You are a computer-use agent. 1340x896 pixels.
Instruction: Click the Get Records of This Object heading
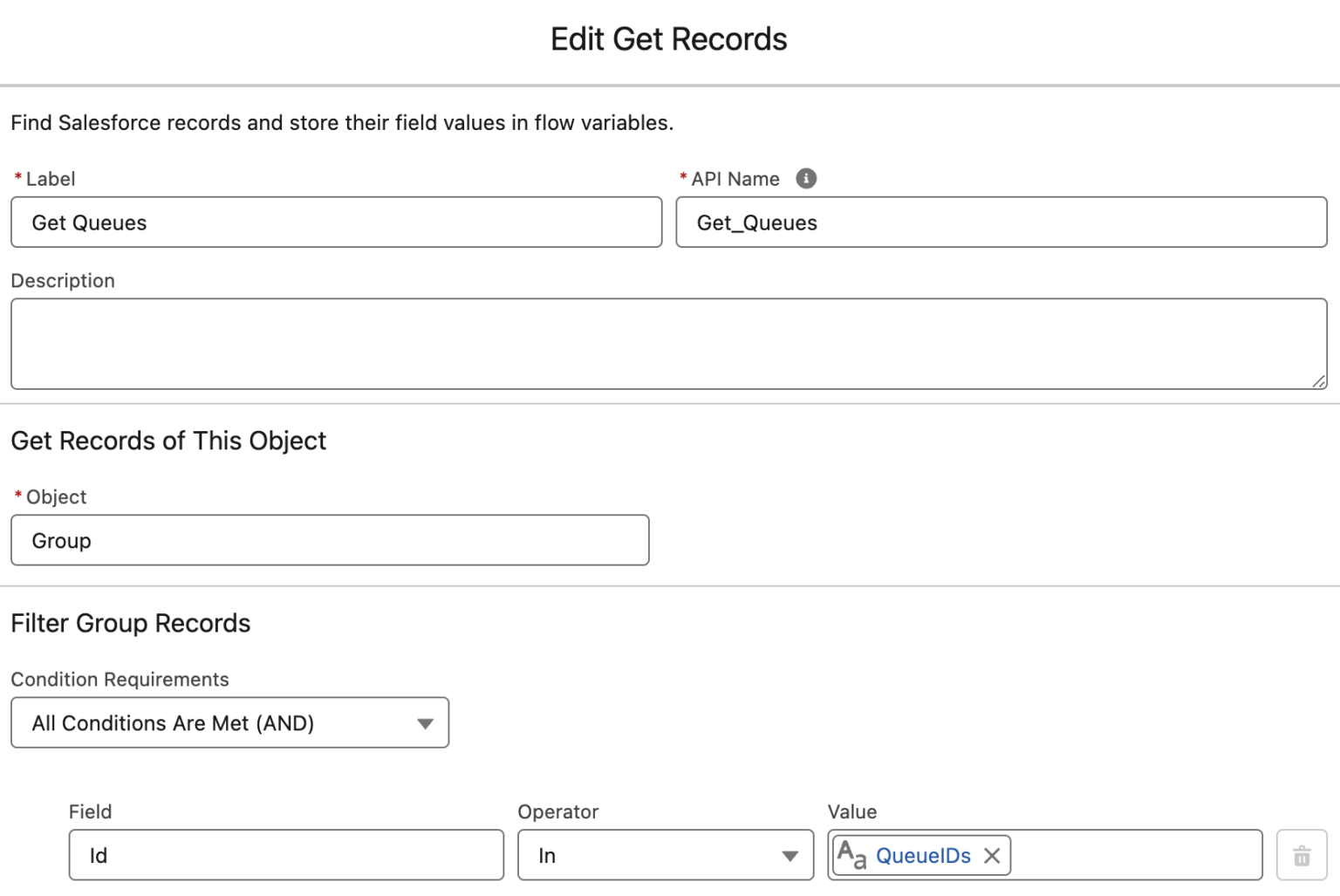point(167,441)
